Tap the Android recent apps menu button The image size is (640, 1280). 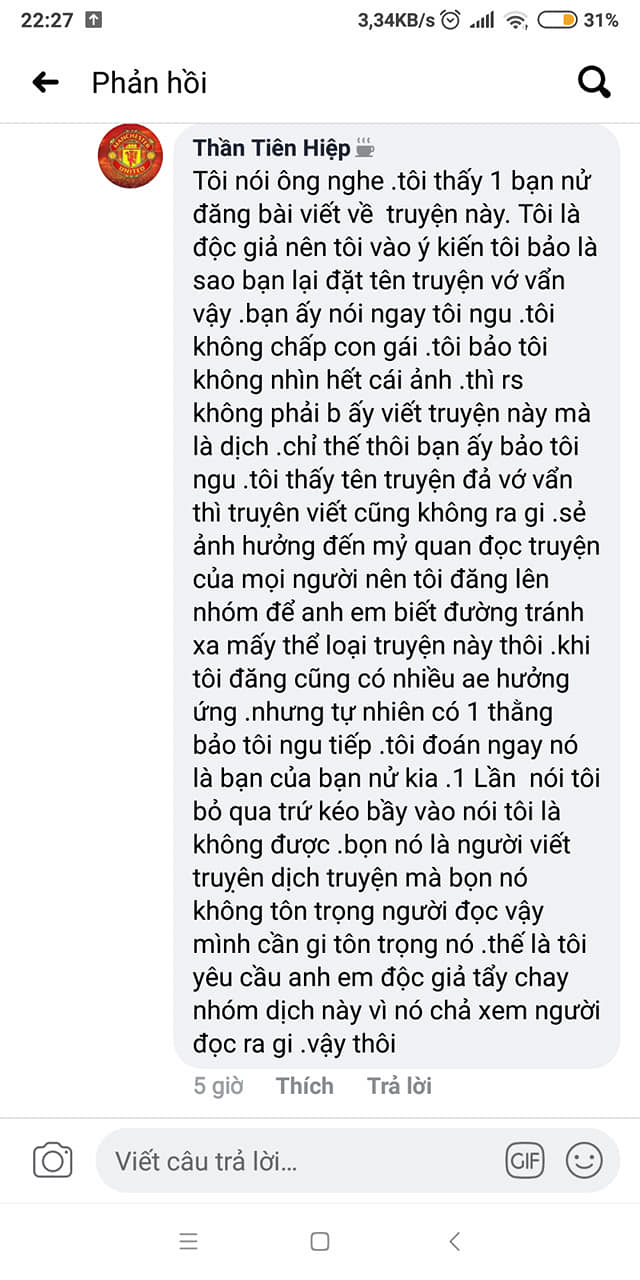(189, 1242)
